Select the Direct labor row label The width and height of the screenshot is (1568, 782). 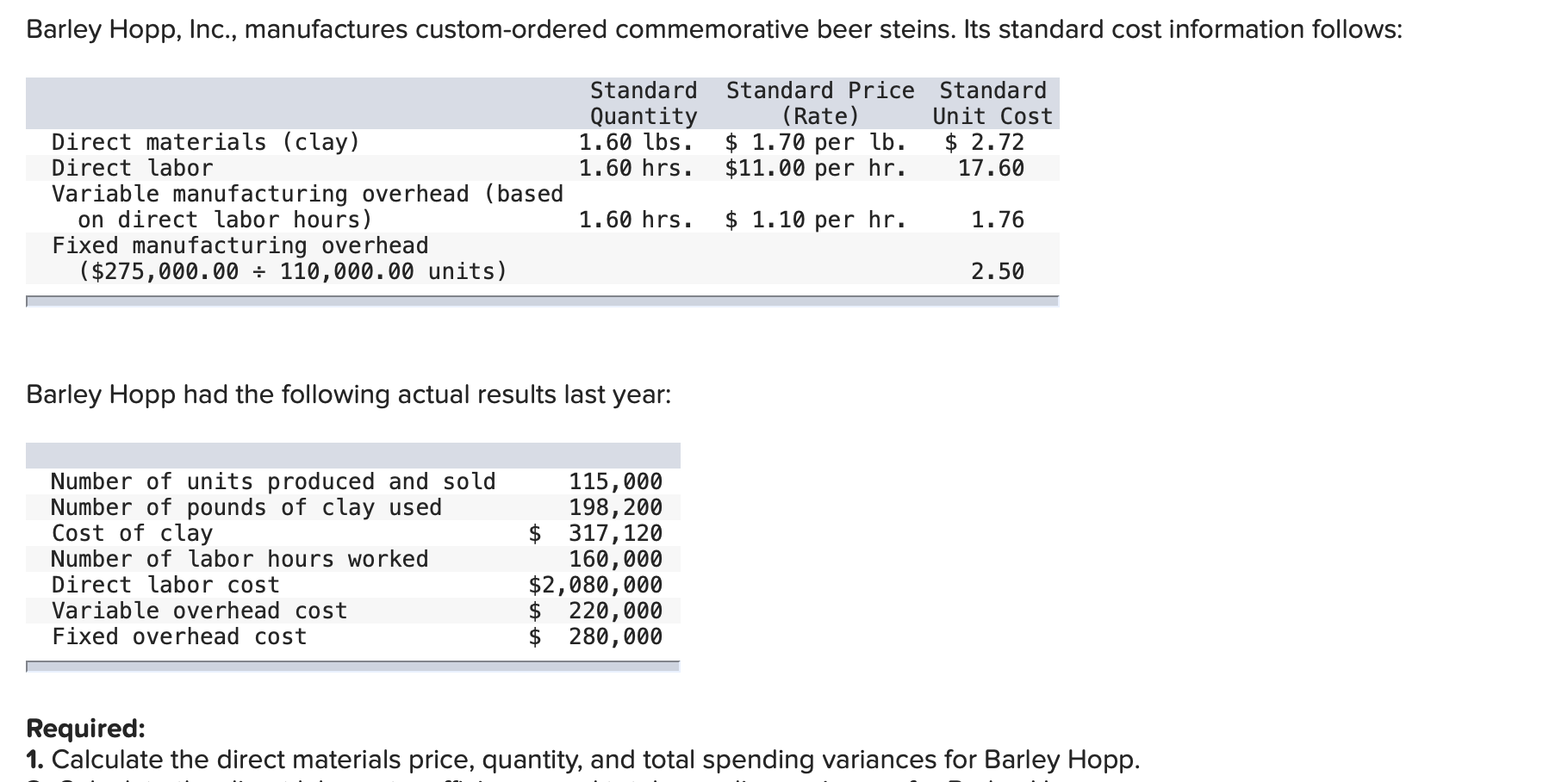pyautogui.click(x=132, y=168)
